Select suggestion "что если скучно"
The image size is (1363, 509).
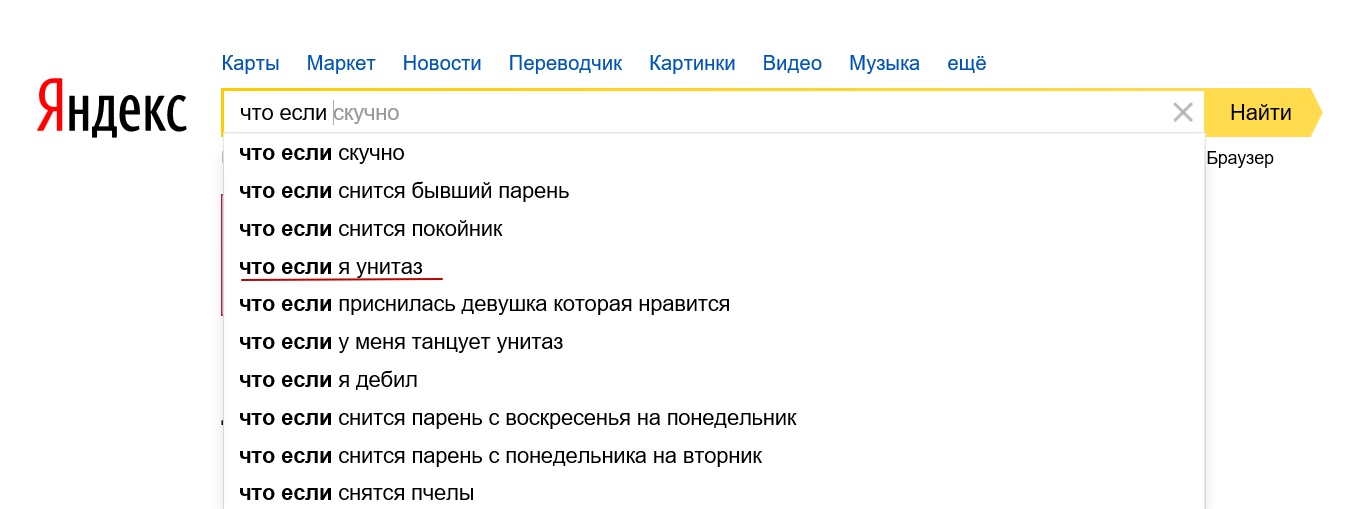tap(714, 153)
